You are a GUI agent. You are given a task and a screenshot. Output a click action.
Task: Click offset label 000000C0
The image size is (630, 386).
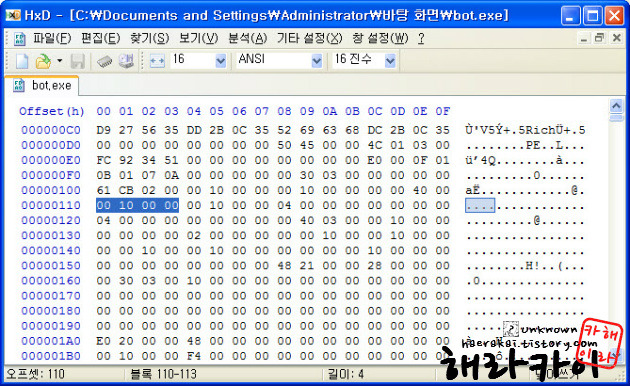[x=51, y=130]
